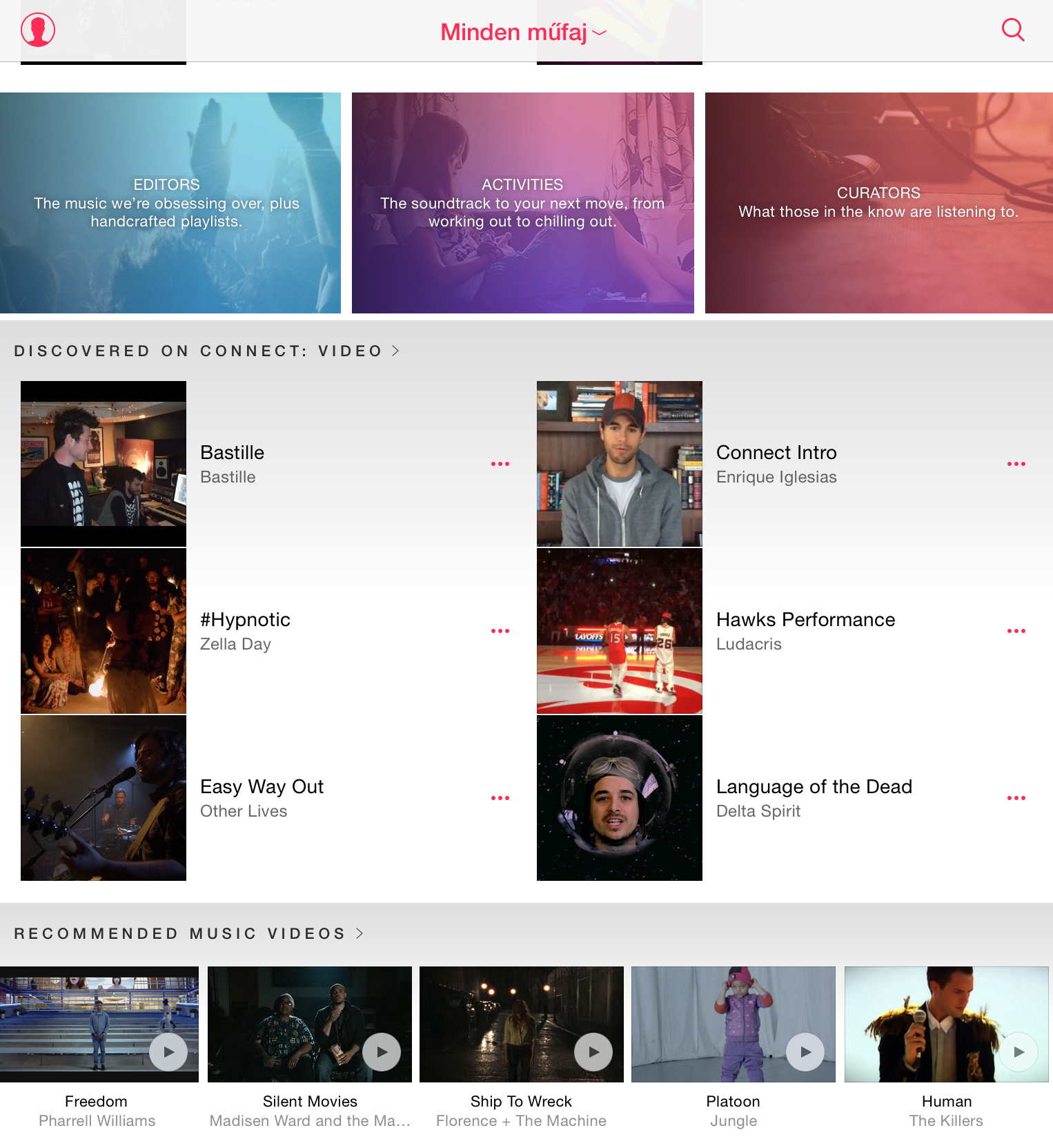The width and height of the screenshot is (1053, 1148).
Task: Open more options for Hawks Performance
Action: (x=1016, y=631)
